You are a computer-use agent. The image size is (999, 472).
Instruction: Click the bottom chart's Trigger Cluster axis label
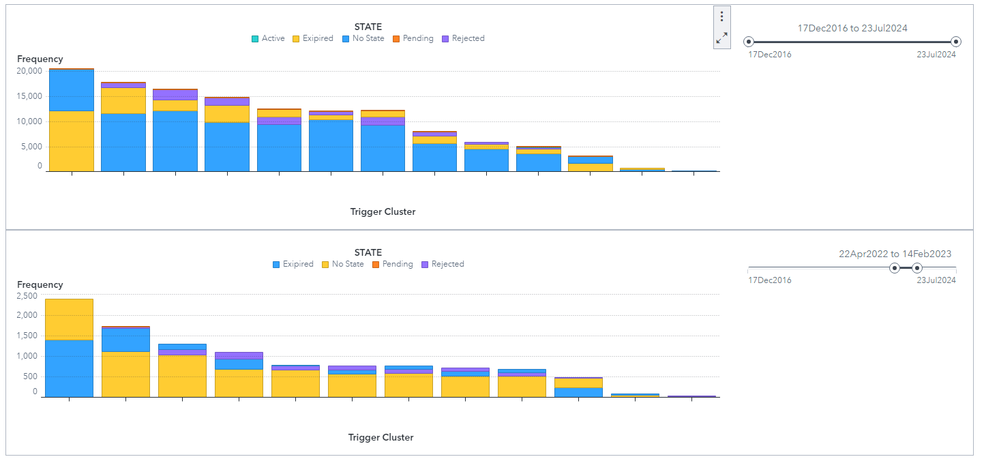coord(381,437)
